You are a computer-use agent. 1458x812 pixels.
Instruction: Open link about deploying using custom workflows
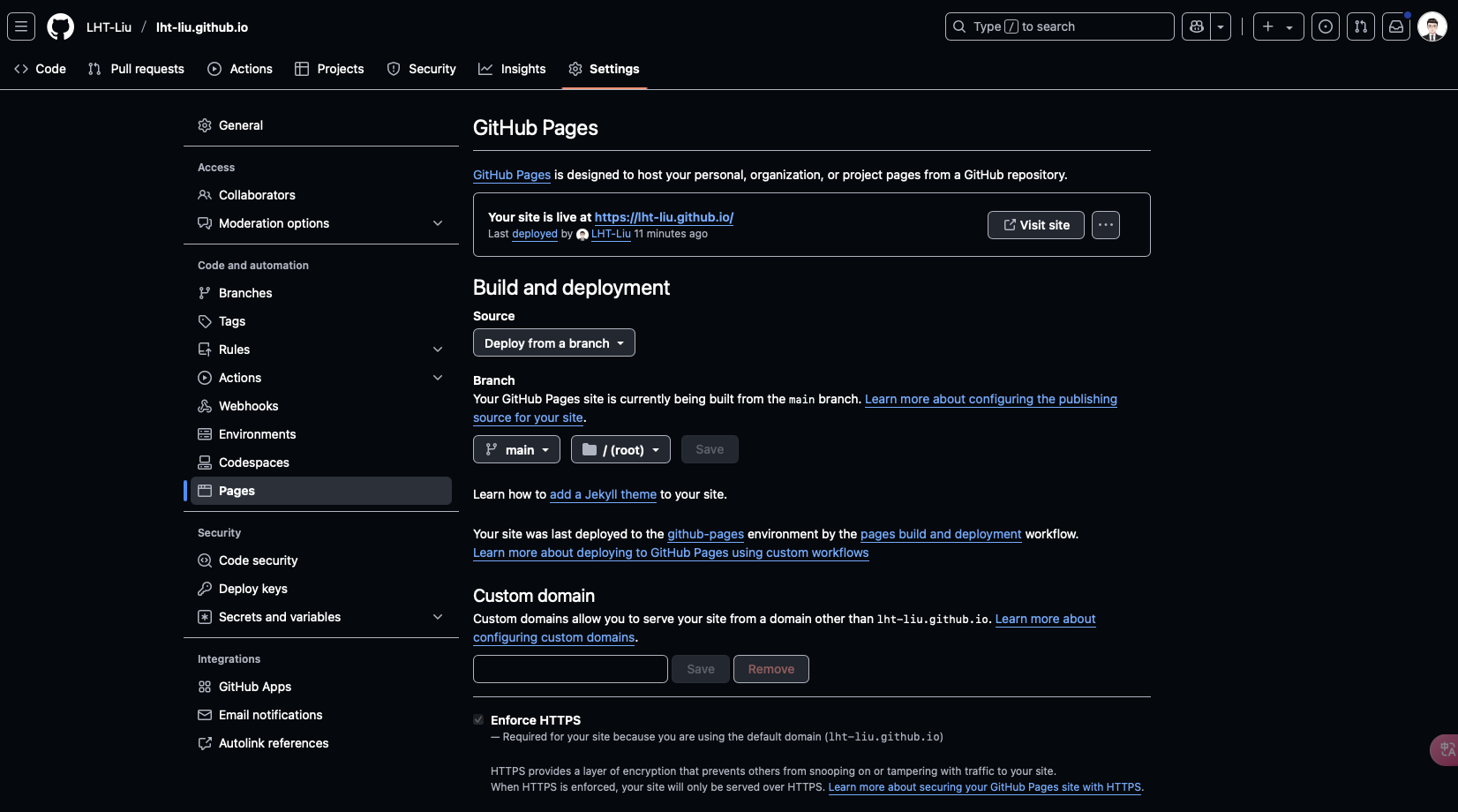pyautogui.click(x=671, y=553)
